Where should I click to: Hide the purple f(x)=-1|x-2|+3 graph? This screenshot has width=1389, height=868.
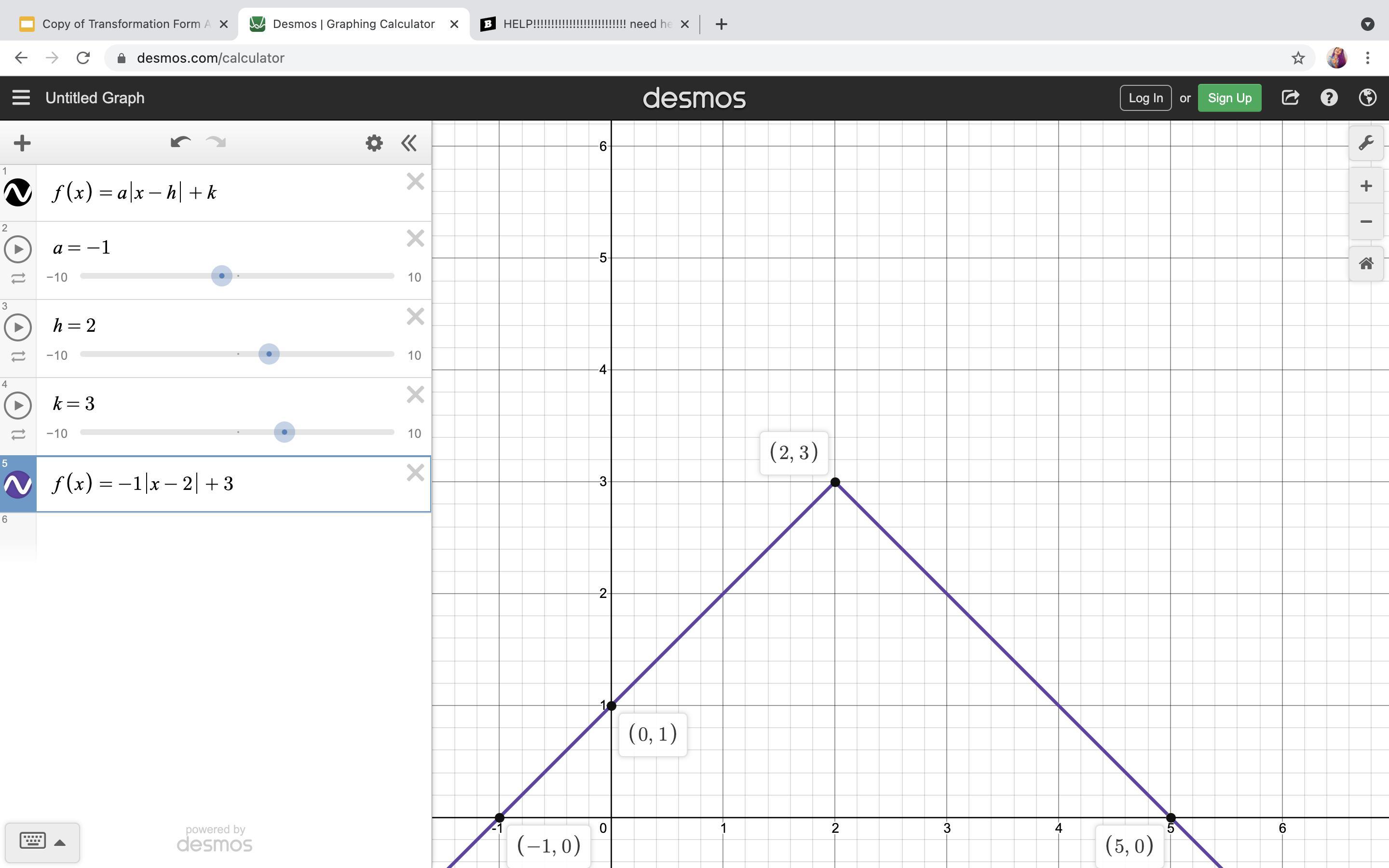pos(18,485)
